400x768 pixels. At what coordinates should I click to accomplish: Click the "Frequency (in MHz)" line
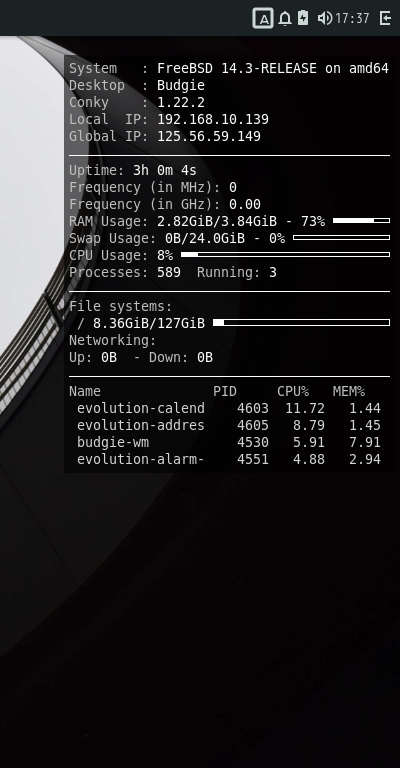point(153,188)
